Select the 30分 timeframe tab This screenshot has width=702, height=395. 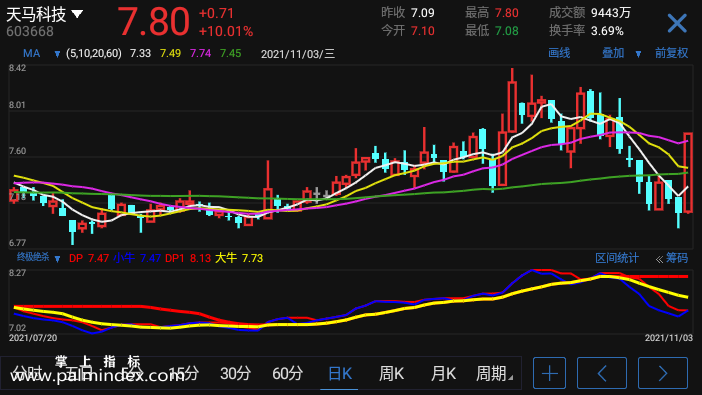235,373
